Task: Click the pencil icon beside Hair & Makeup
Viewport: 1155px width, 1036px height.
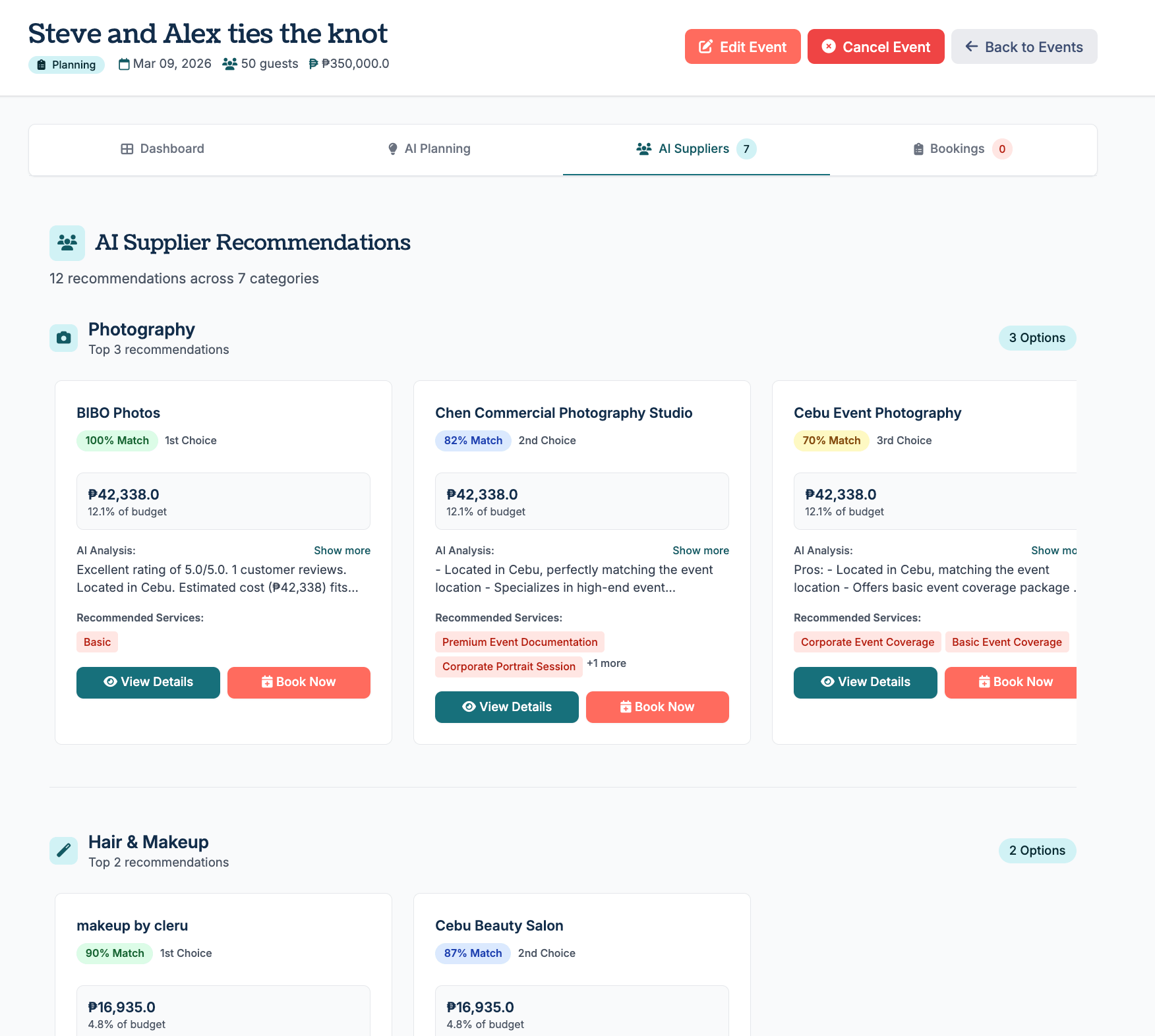Action: point(63,850)
